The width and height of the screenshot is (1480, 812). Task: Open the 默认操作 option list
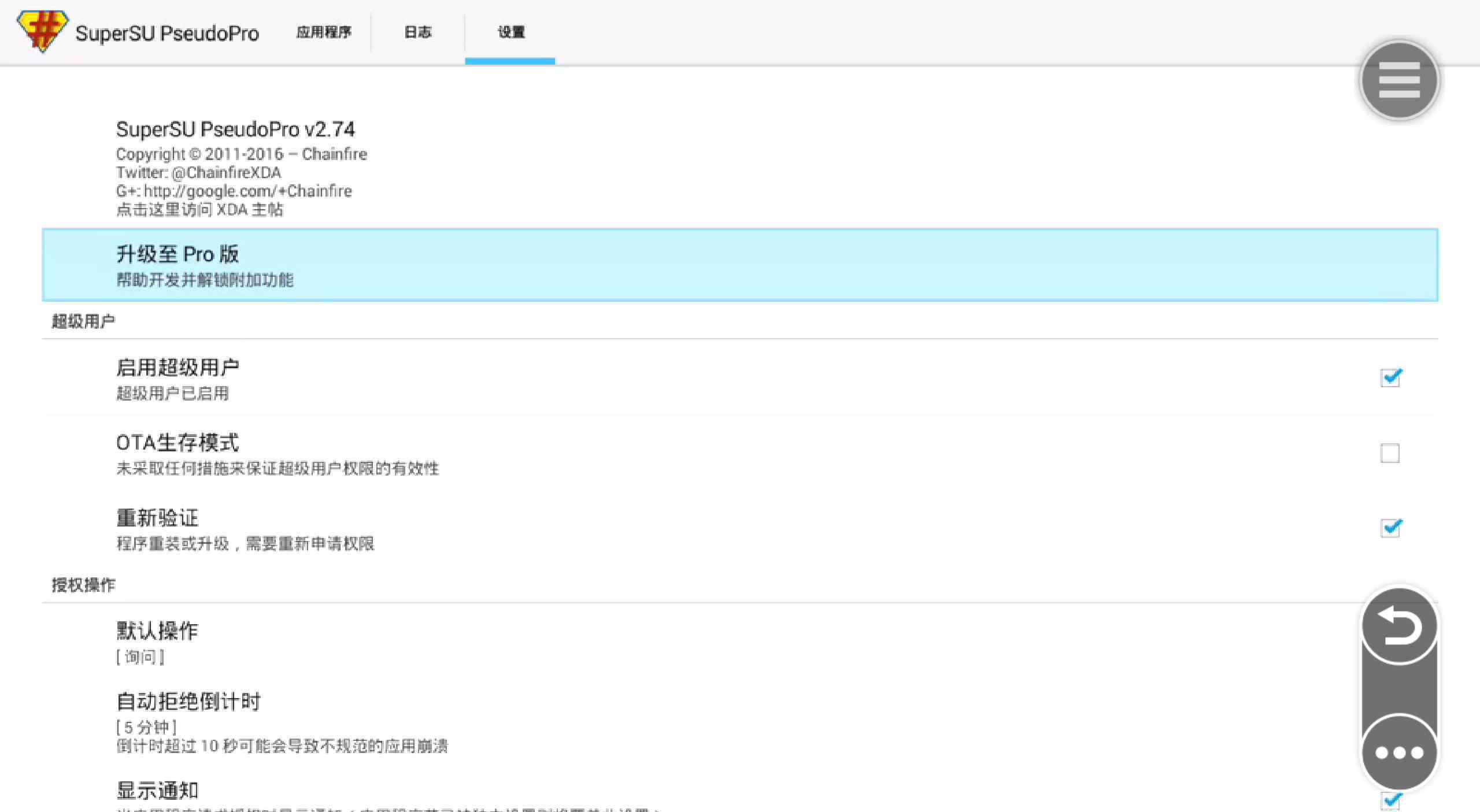[x=740, y=642]
